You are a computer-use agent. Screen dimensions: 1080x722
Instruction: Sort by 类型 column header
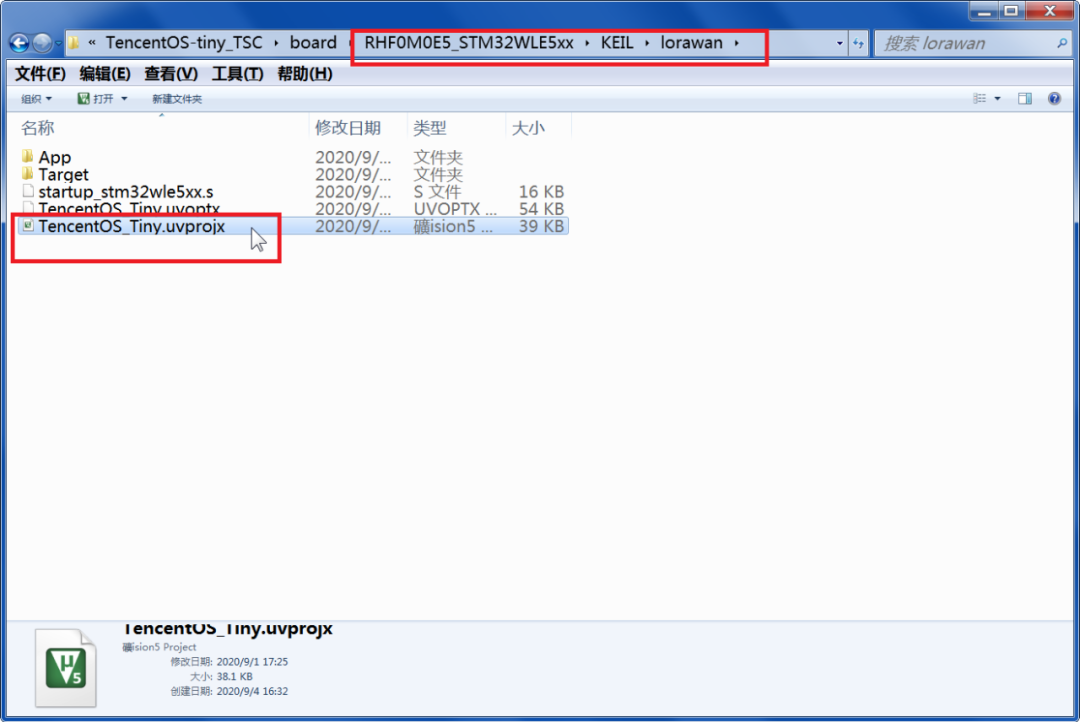pos(430,127)
